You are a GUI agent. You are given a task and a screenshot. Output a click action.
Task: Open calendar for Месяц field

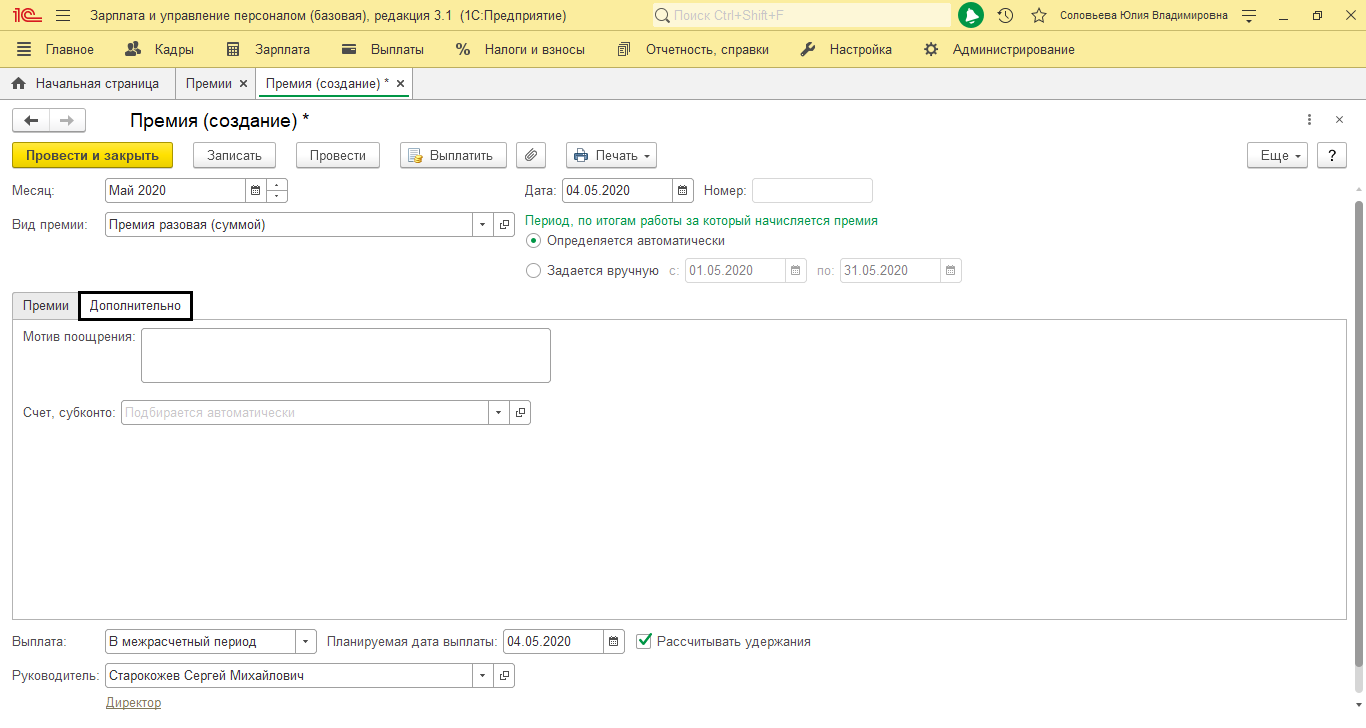point(255,190)
